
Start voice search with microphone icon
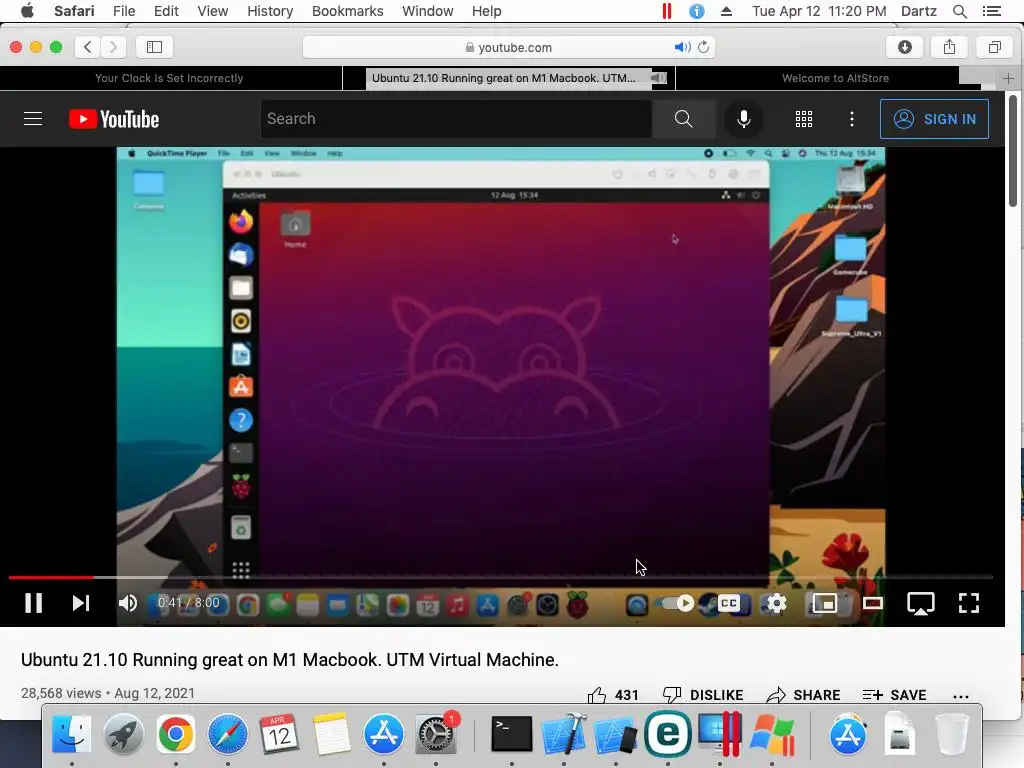coord(743,119)
